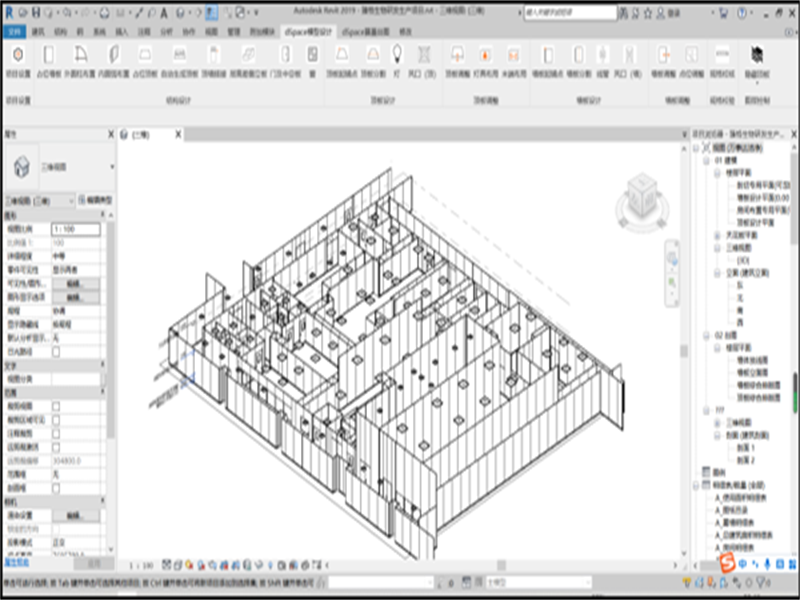Open the File menu tab
This screenshot has height=600, width=800.
(x=14, y=32)
